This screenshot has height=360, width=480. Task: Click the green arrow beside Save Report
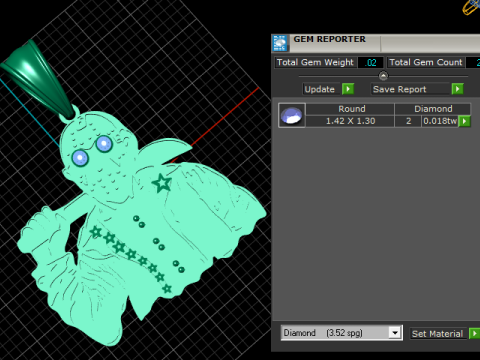tap(457, 89)
